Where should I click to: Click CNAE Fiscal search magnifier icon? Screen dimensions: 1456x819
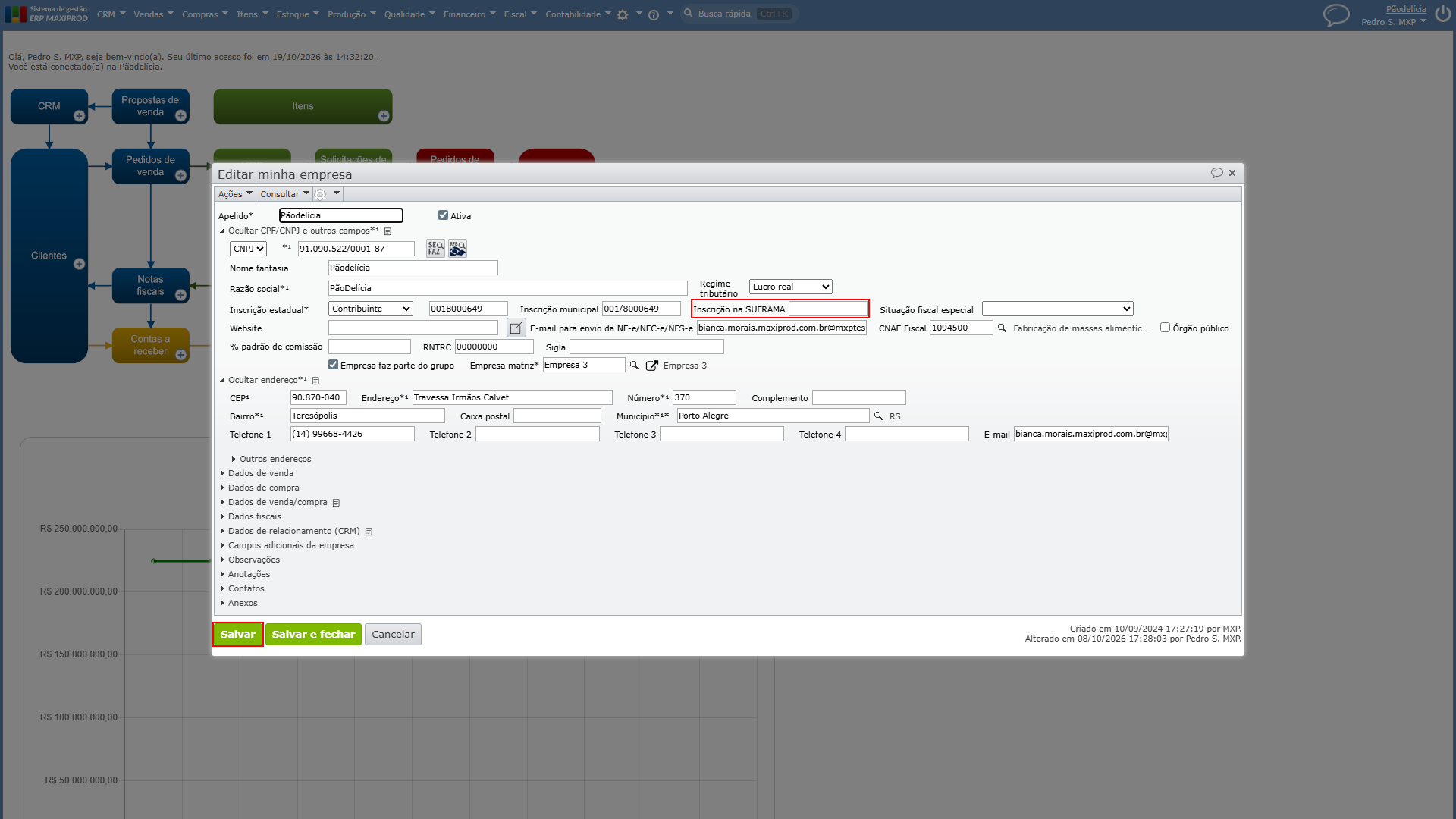(x=1002, y=328)
